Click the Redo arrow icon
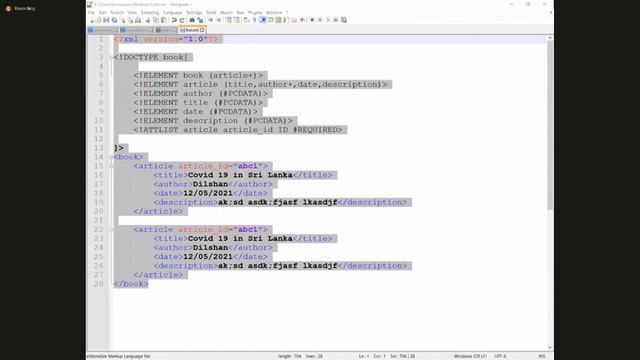 [x=182, y=20]
